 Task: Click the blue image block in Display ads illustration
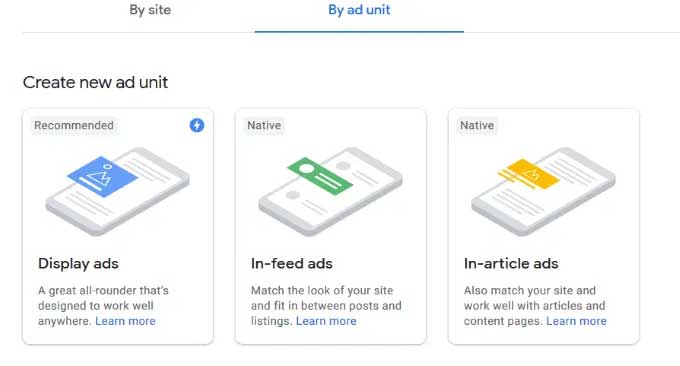(103, 176)
